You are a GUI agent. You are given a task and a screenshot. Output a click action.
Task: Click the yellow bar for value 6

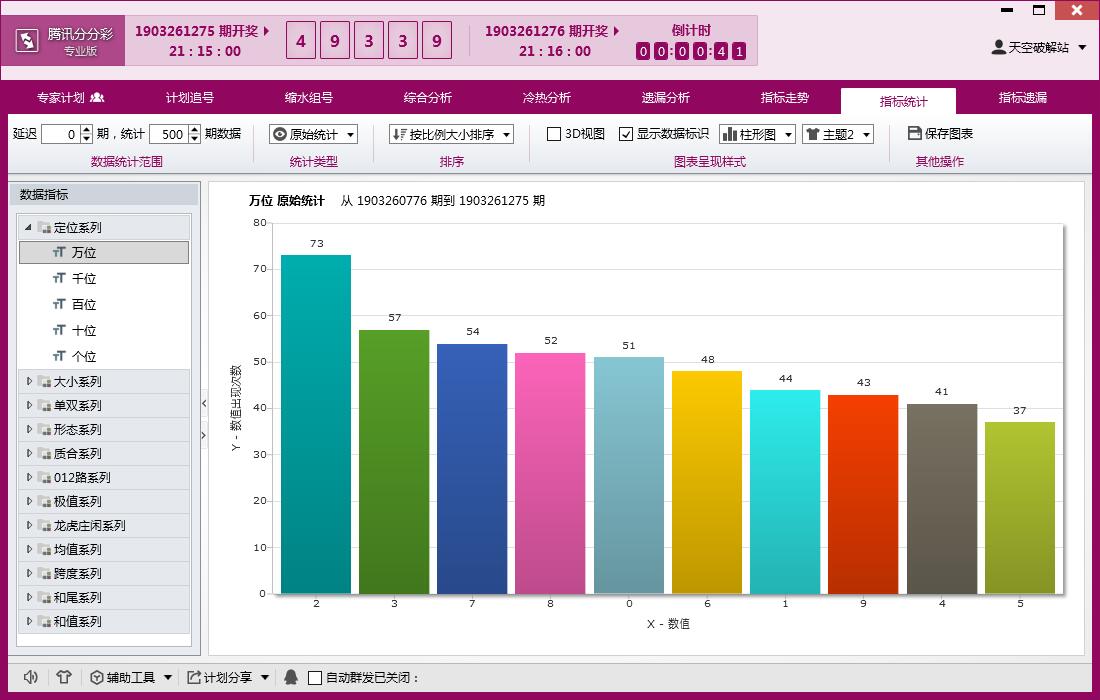pos(707,483)
